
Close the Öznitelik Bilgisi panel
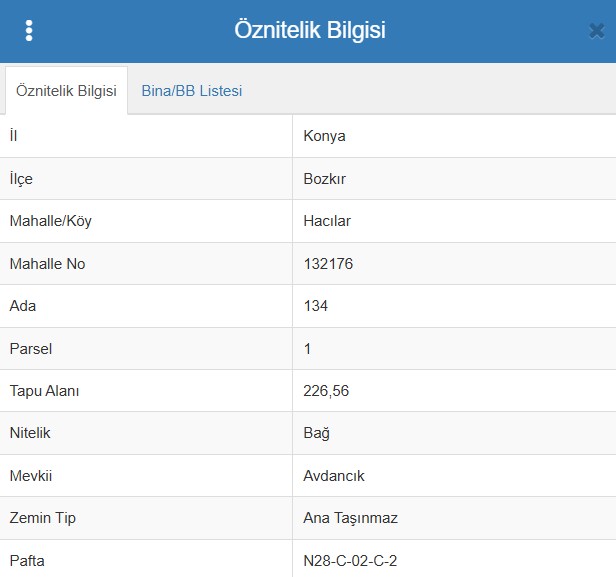click(x=596, y=31)
